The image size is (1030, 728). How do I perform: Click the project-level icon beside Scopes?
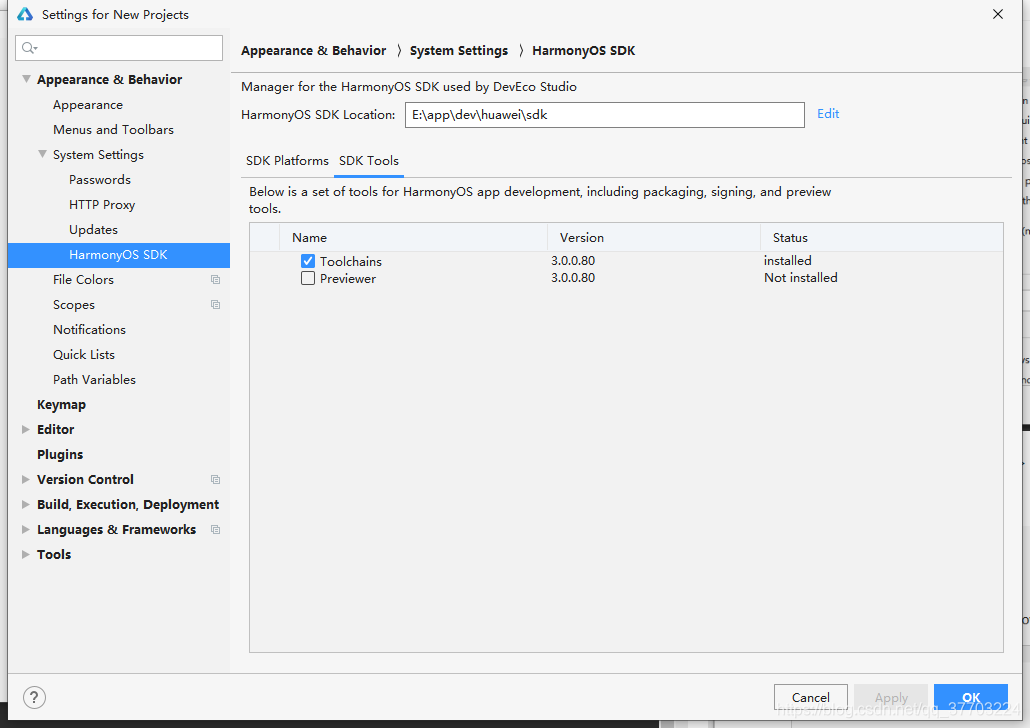[x=215, y=305]
